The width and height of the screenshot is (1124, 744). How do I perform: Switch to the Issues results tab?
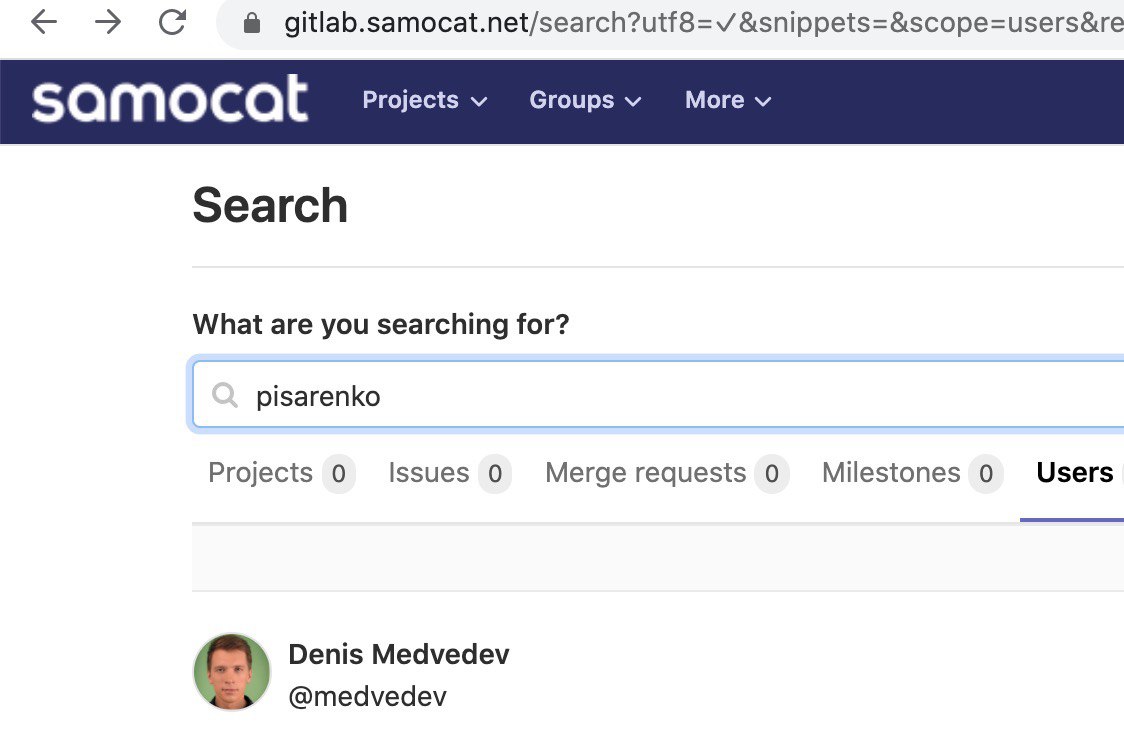click(429, 473)
